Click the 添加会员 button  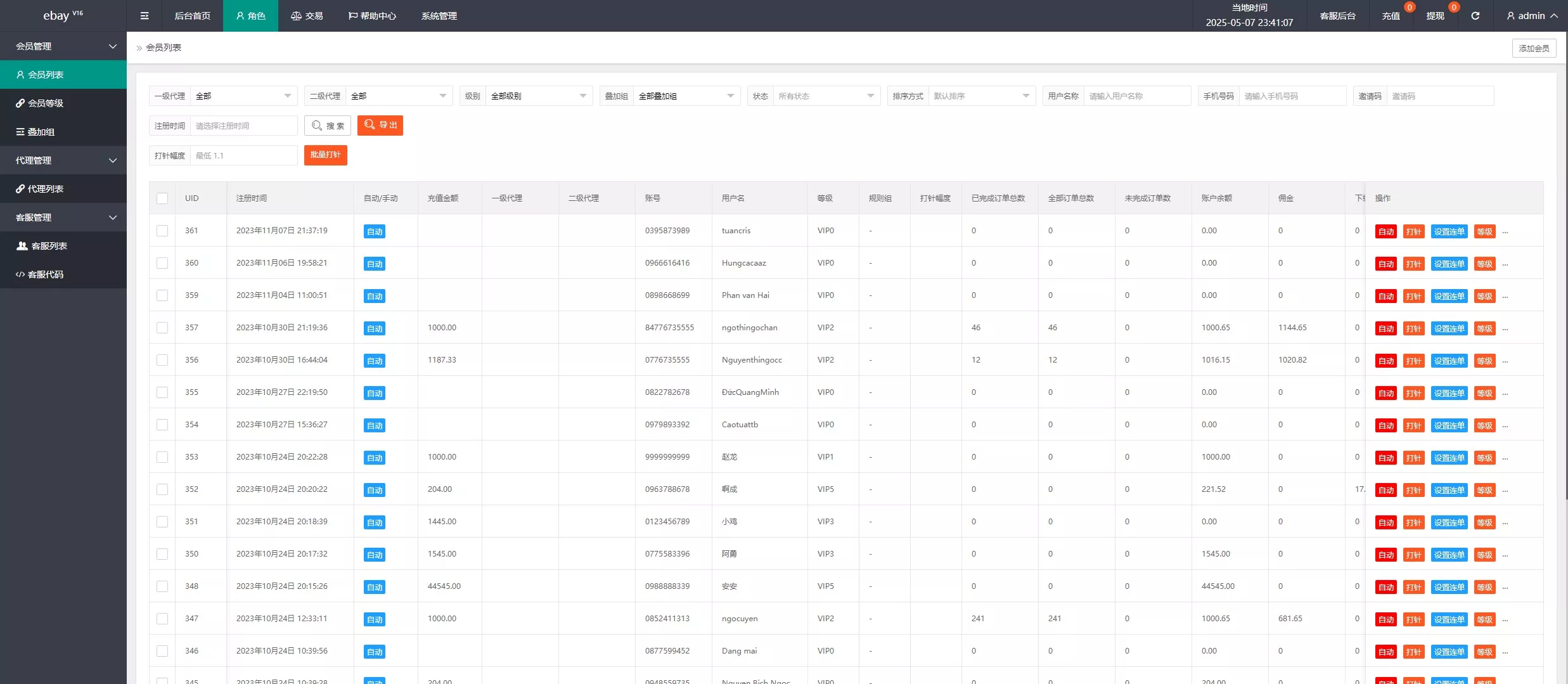(x=1533, y=48)
